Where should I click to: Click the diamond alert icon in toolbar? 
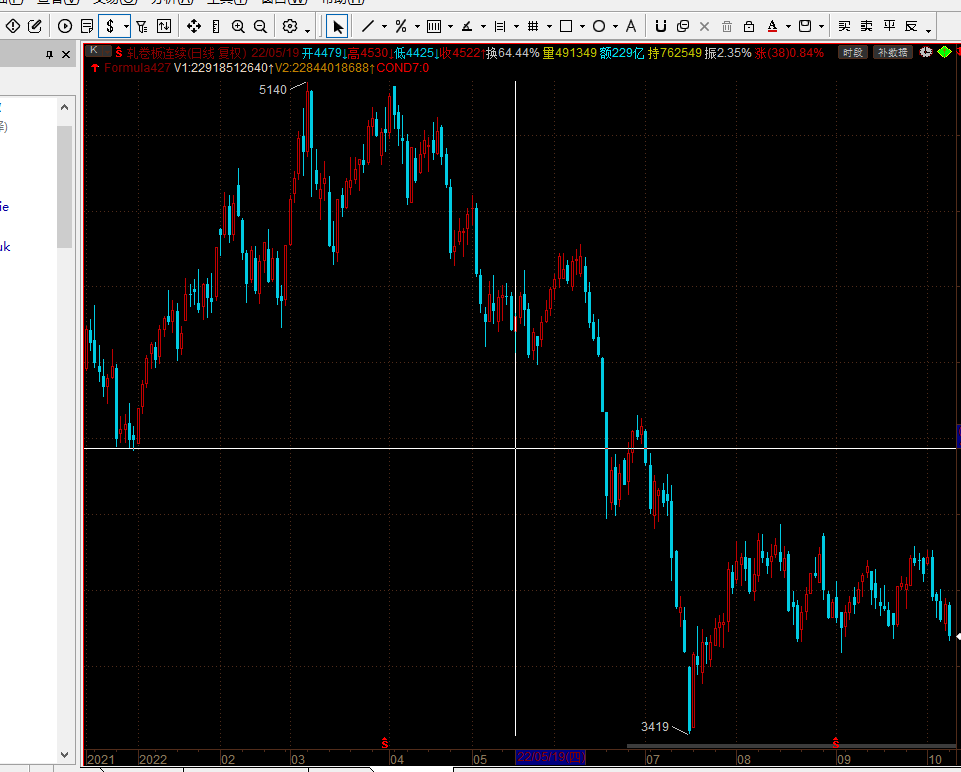click(x=13, y=26)
